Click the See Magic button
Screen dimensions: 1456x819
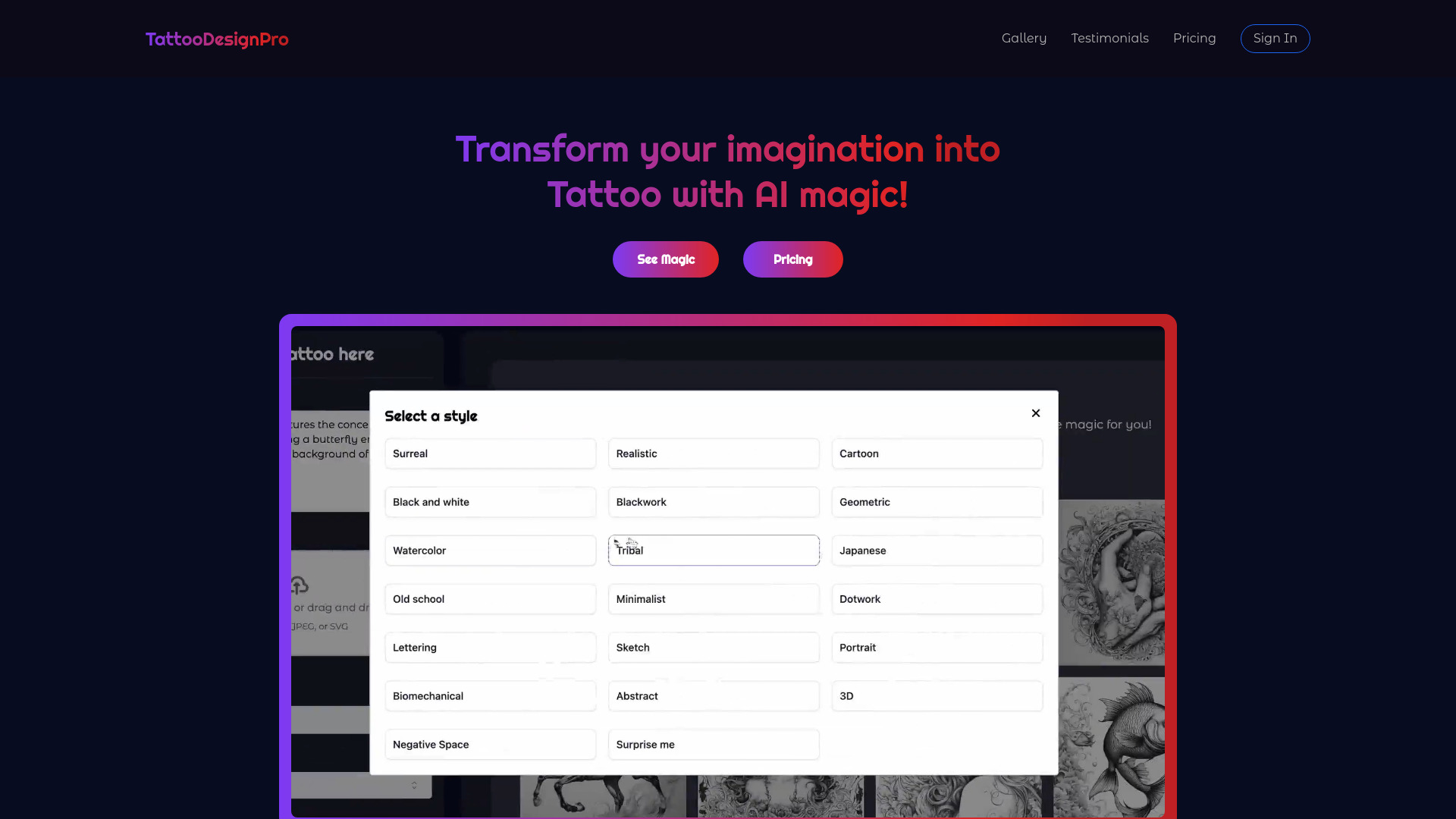(x=666, y=259)
